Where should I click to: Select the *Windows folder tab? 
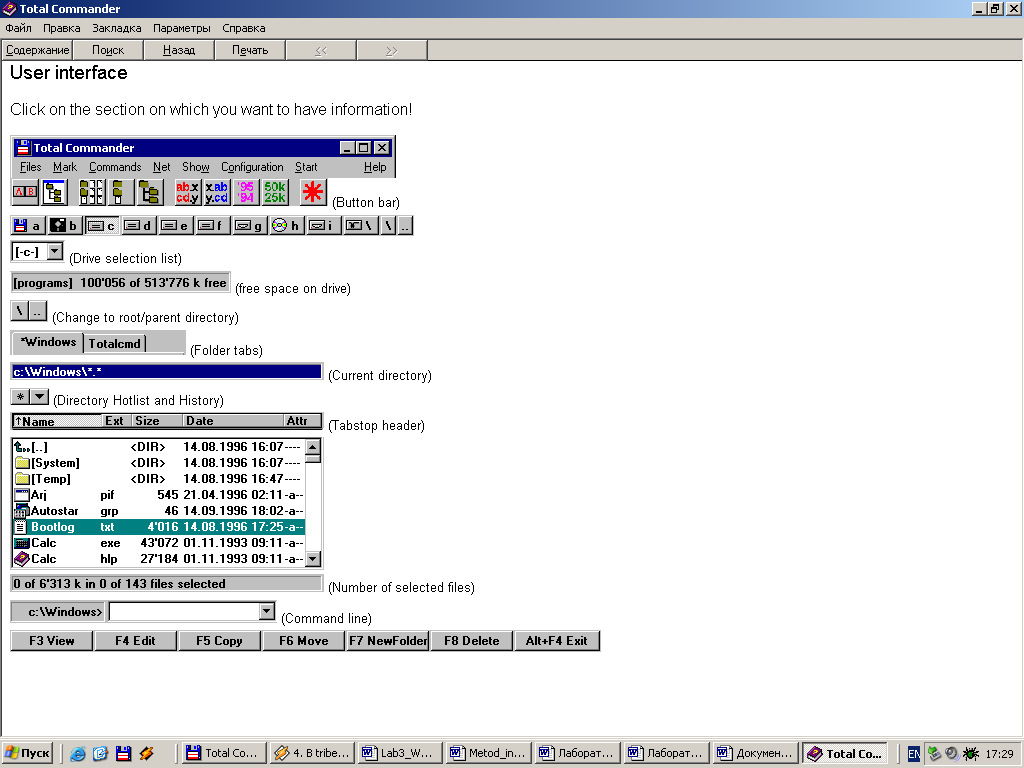click(x=48, y=342)
